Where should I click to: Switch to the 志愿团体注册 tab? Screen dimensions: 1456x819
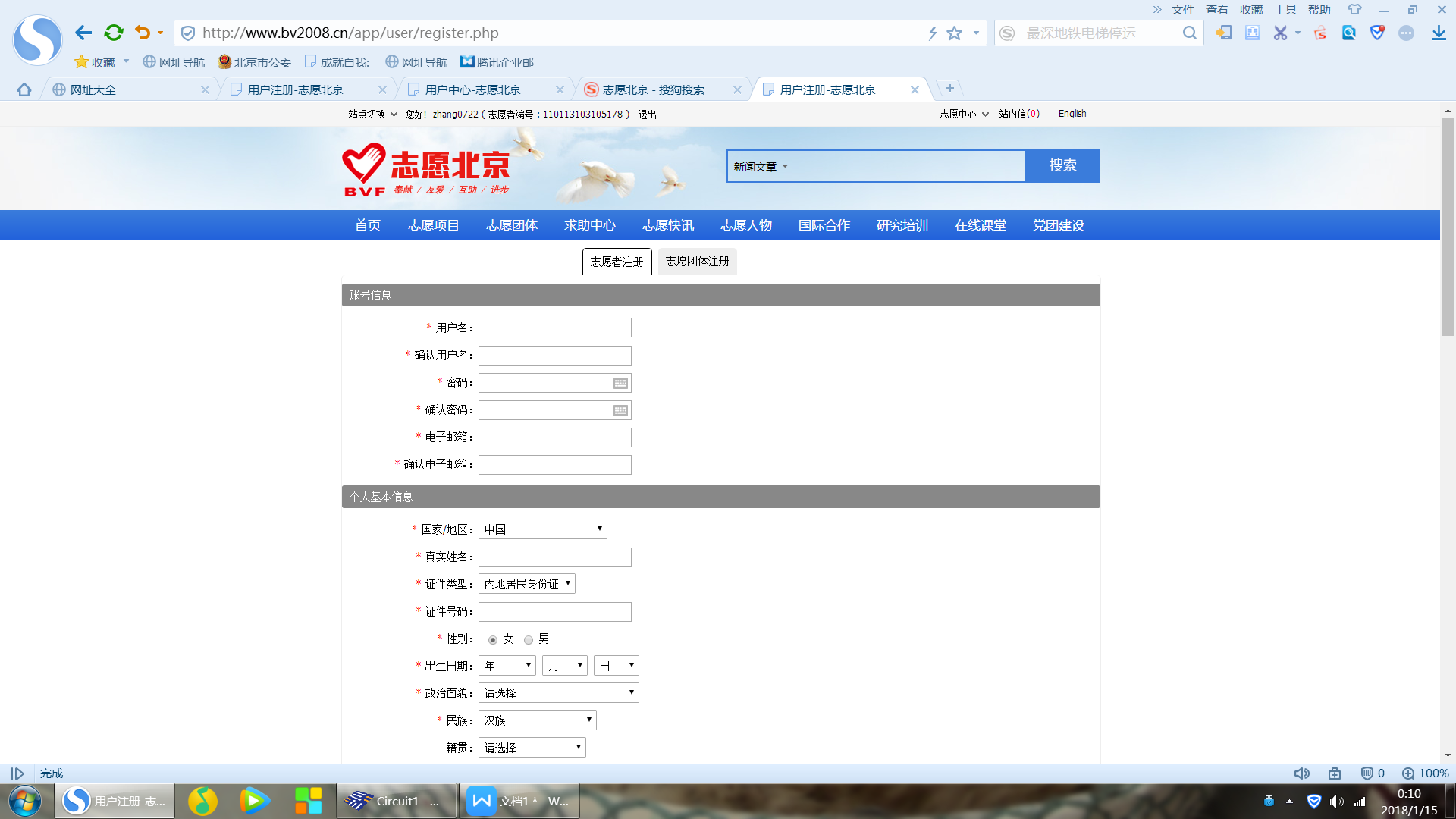(x=696, y=261)
